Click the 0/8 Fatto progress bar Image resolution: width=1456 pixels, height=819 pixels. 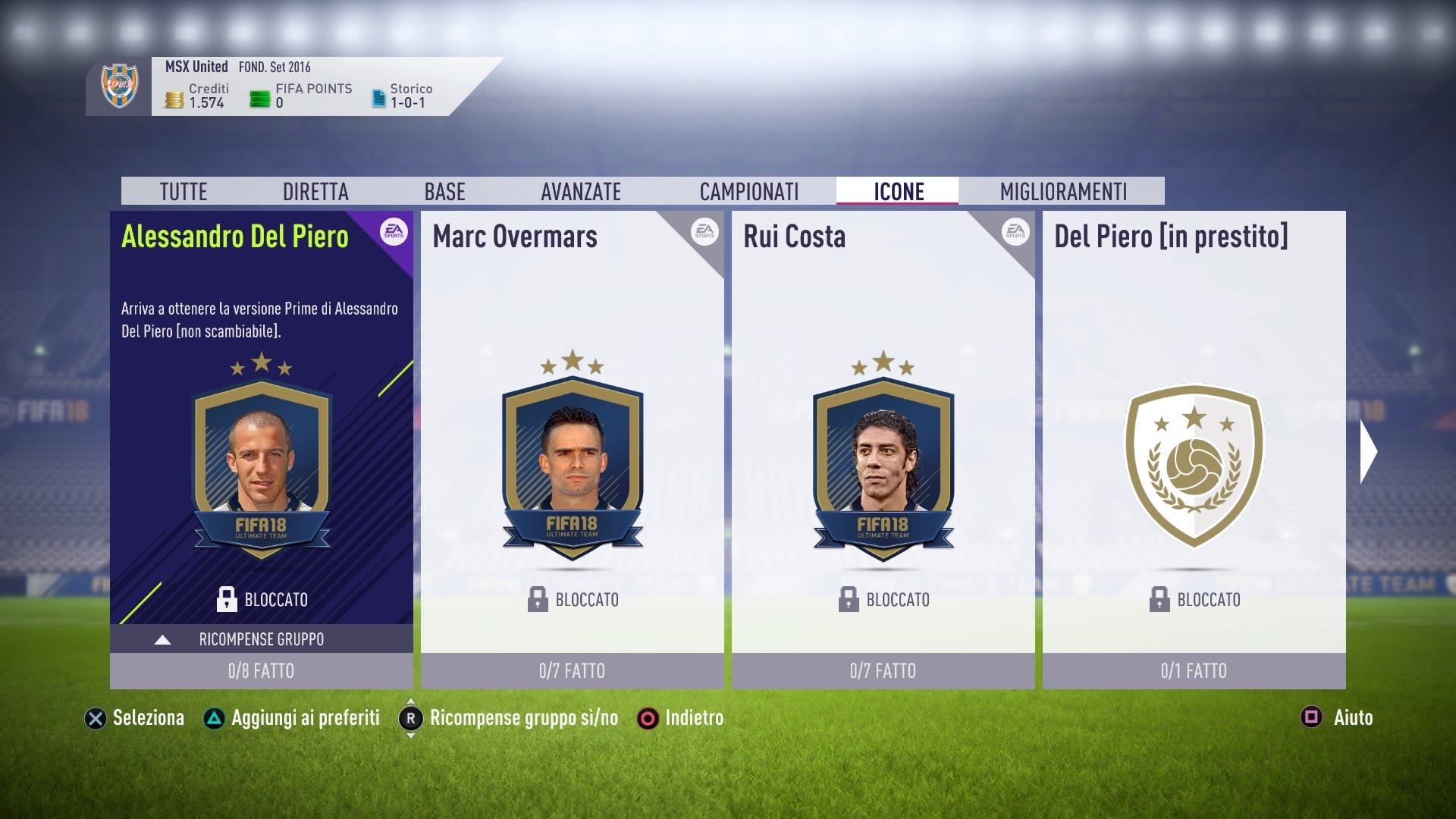click(x=262, y=671)
